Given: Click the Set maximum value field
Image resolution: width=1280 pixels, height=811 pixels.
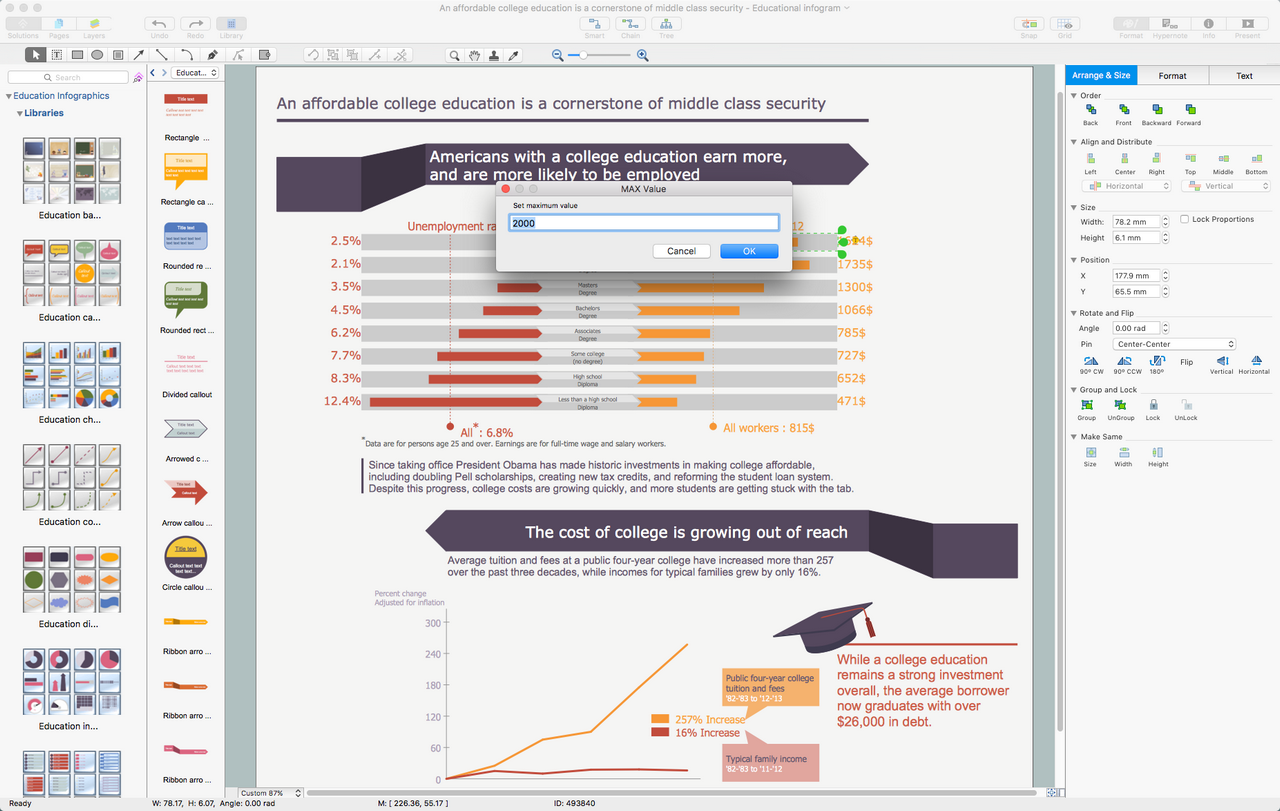Looking at the screenshot, I should point(644,223).
